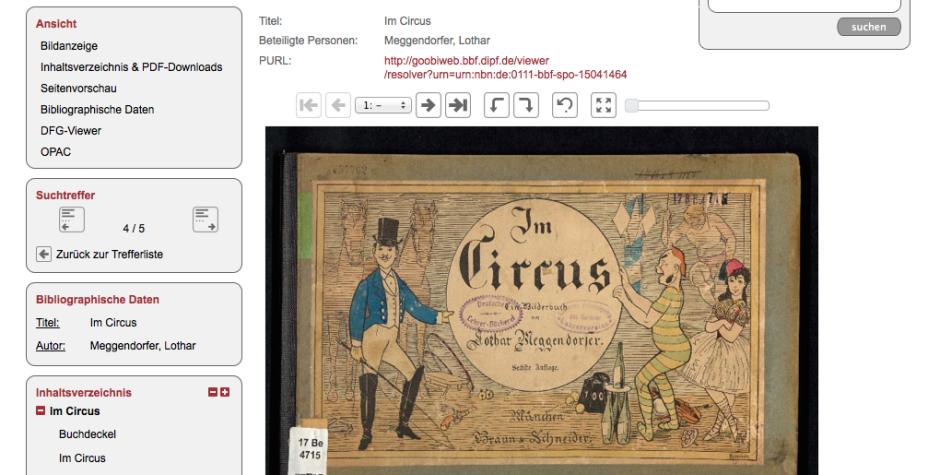Click the 4 / 5 hit counter
This screenshot has width=940, height=475.
click(134, 229)
